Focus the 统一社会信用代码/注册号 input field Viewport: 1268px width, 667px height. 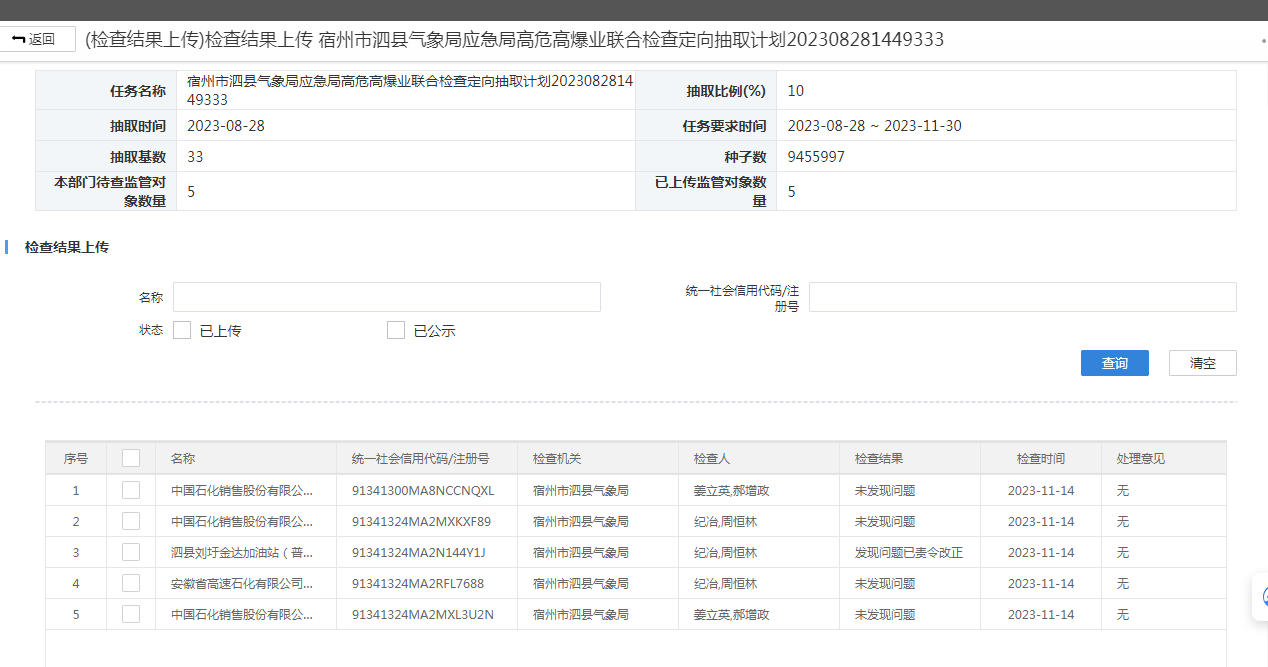click(1022, 297)
